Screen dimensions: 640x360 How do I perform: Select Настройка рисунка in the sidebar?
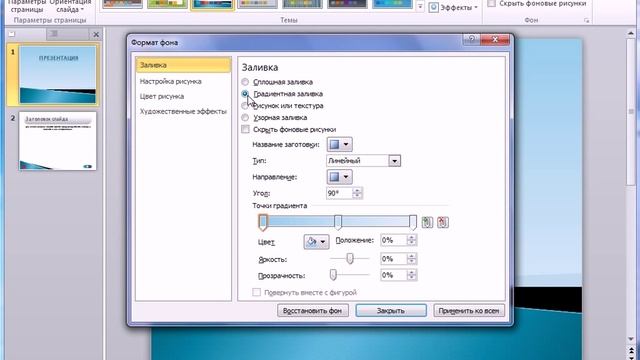[x=171, y=81]
